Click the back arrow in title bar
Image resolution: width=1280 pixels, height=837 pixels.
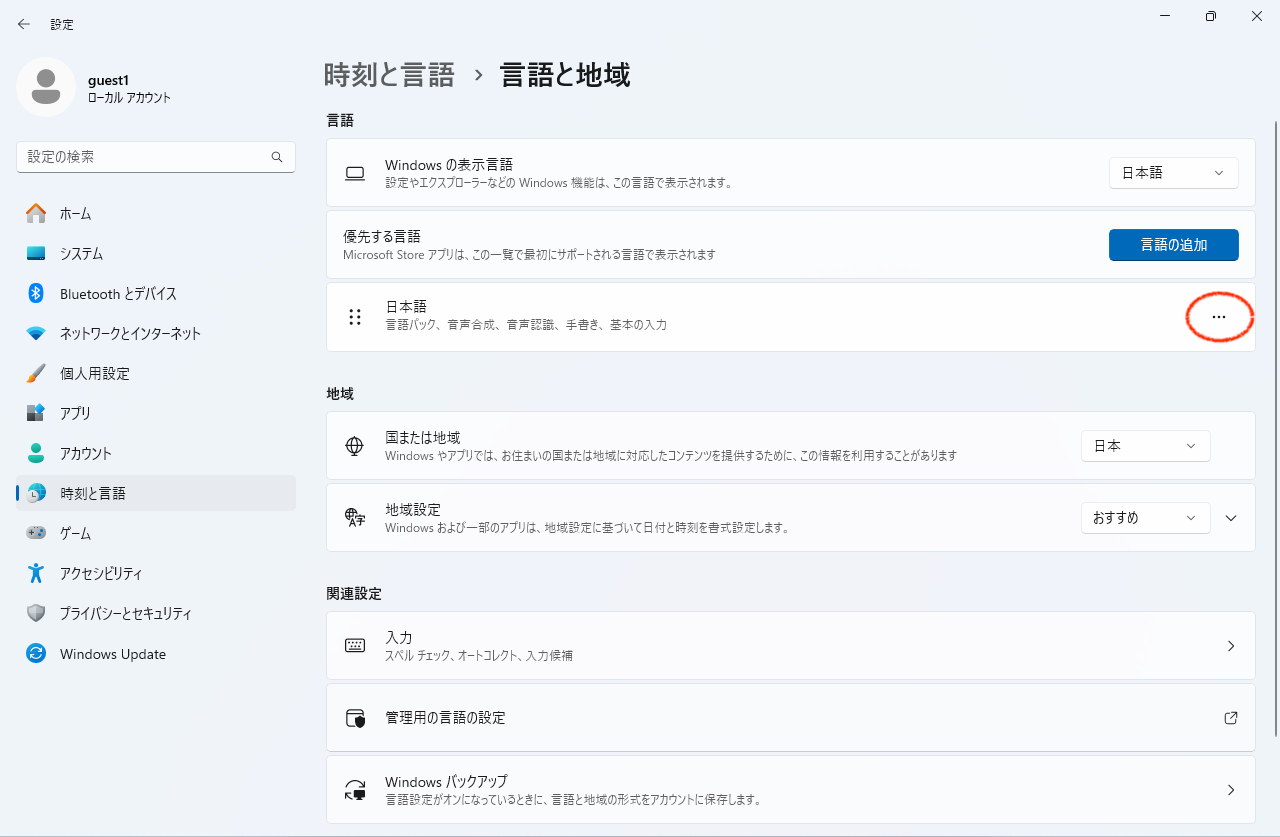click(x=24, y=24)
